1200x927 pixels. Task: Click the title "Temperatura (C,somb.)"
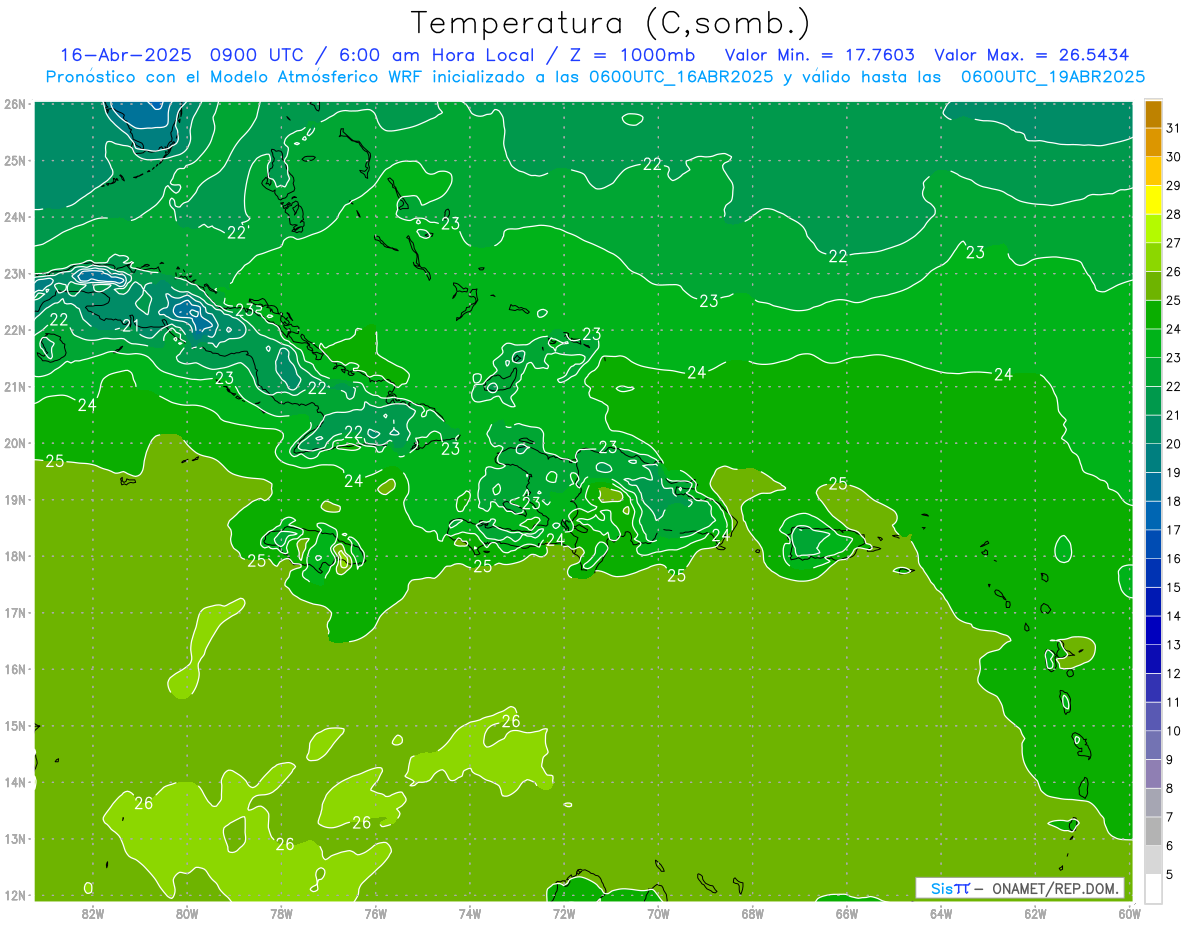pyautogui.click(x=611, y=23)
